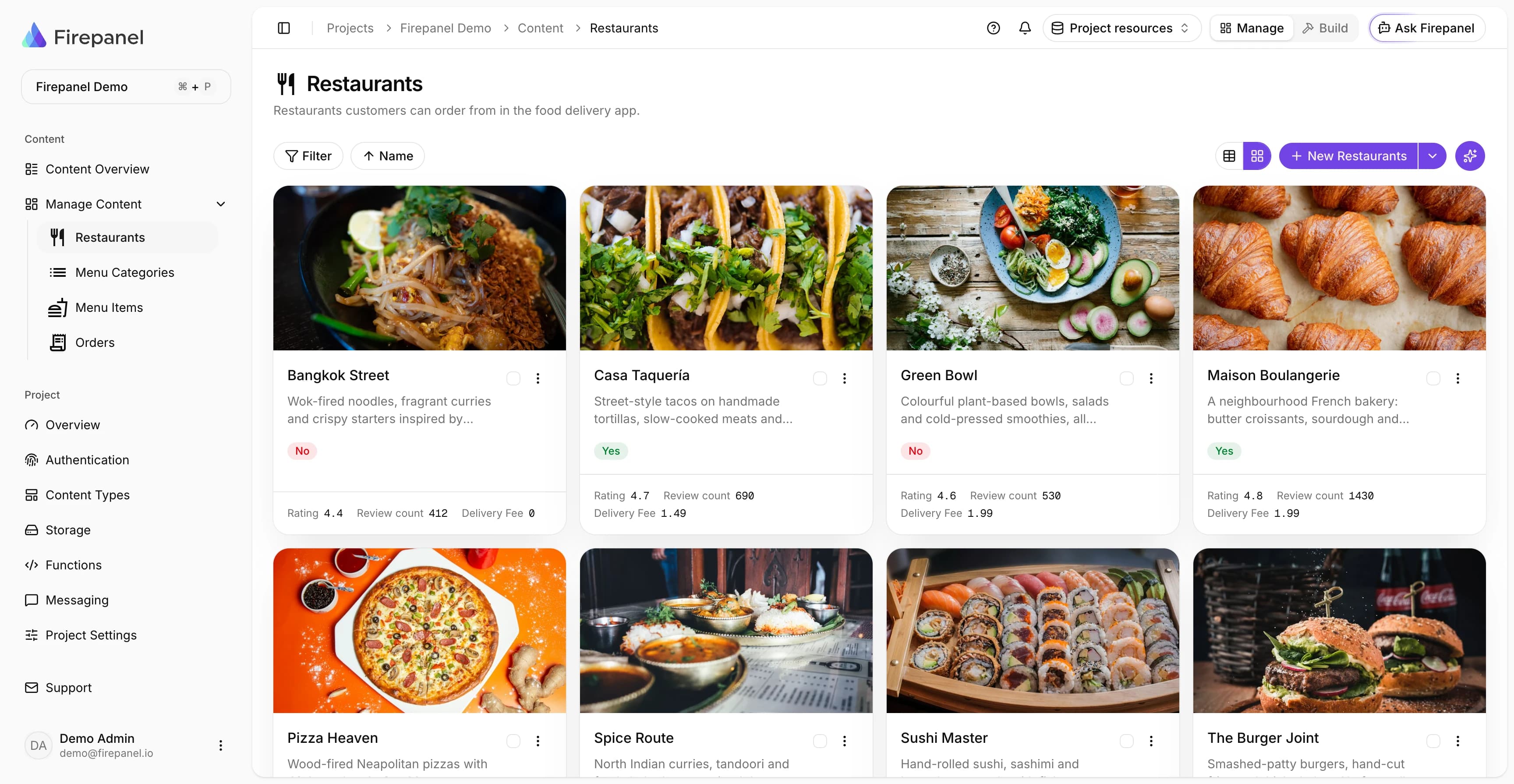
Task: Open more options for Bangkok Street card
Action: (x=538, y=378)
